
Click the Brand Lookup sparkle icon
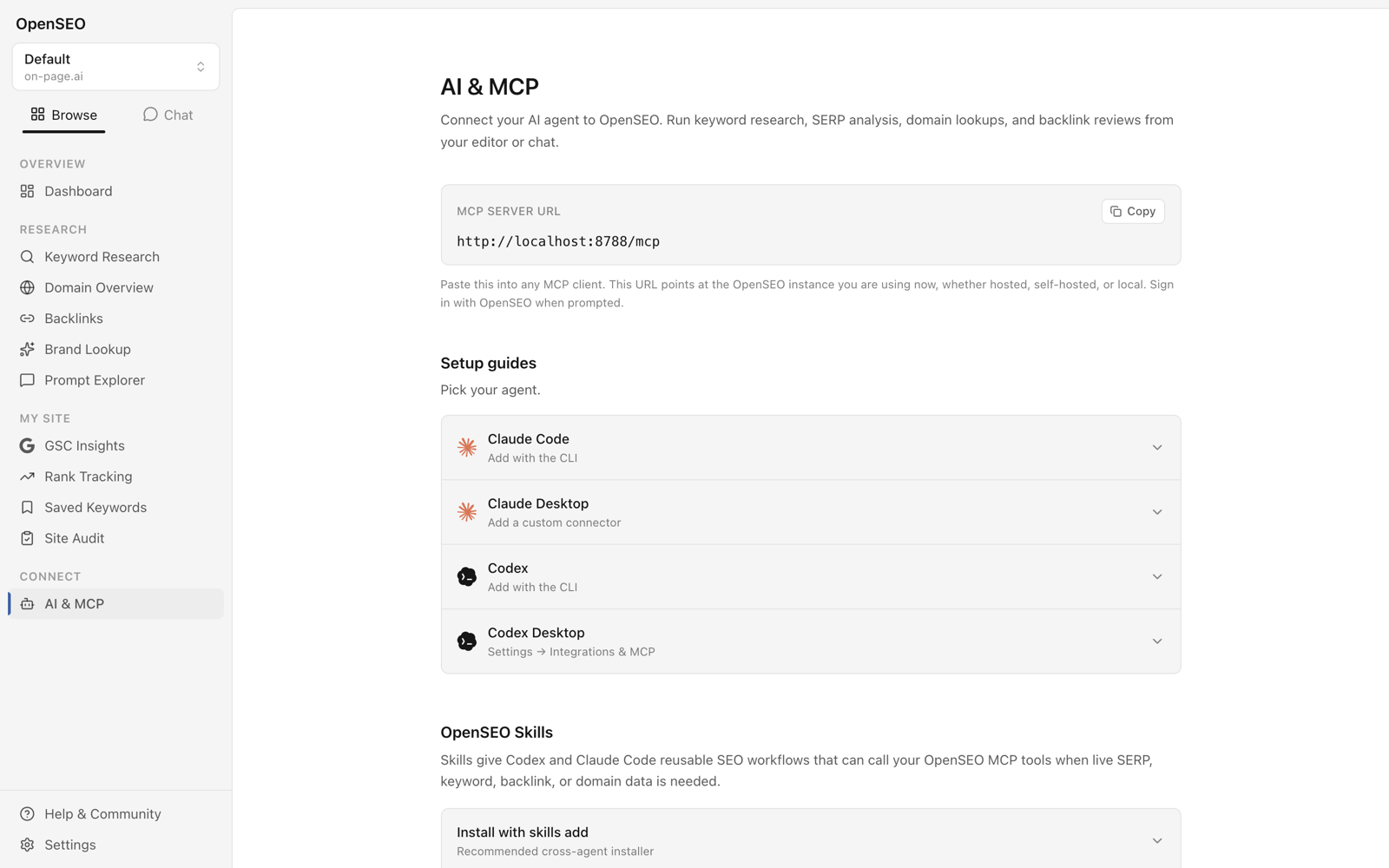point(27,349)
